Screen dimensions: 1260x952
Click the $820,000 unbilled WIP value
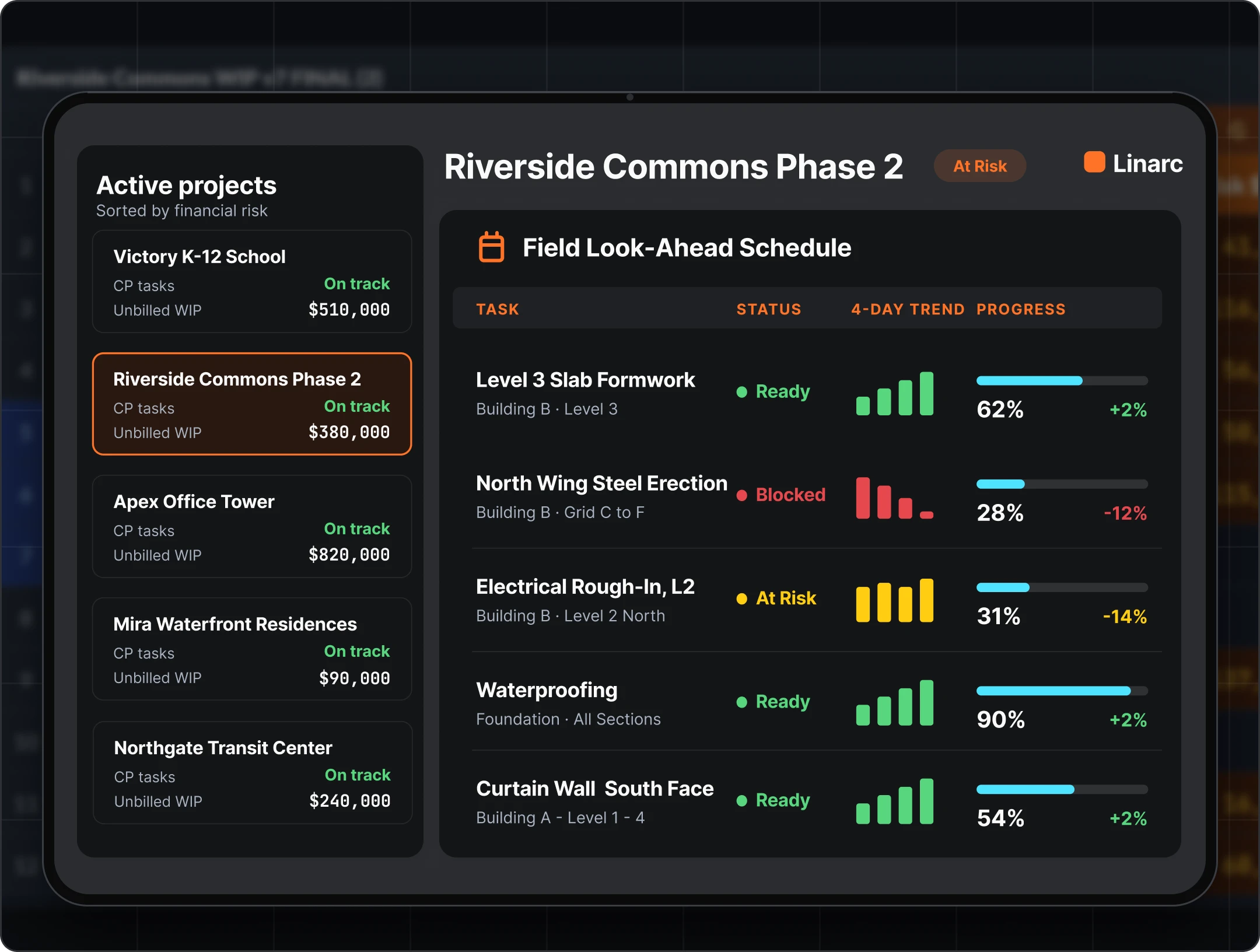[349, 555]
